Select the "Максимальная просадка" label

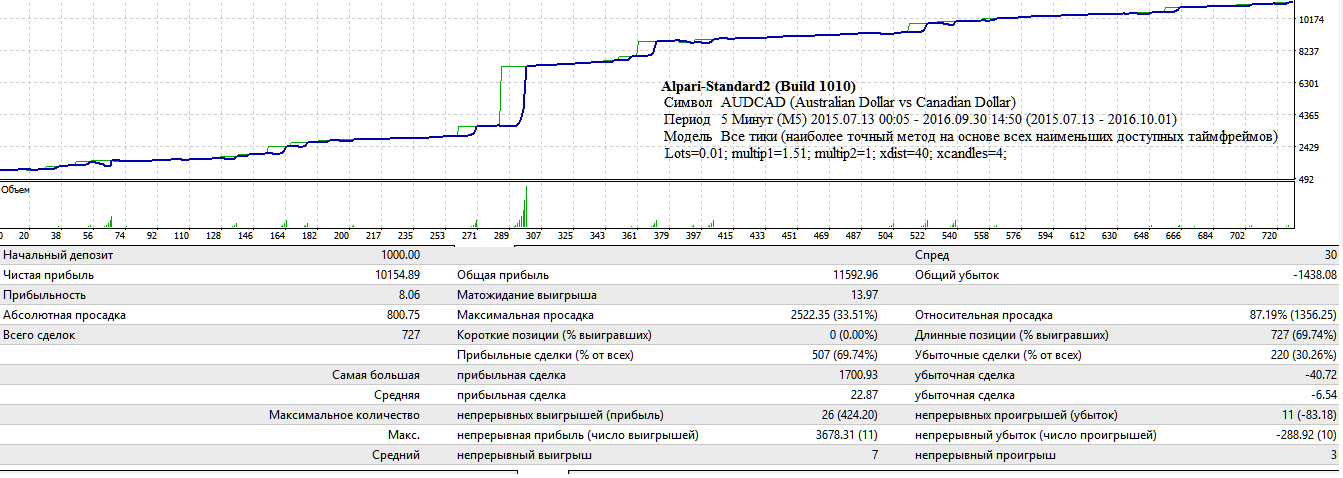[523, 315]
